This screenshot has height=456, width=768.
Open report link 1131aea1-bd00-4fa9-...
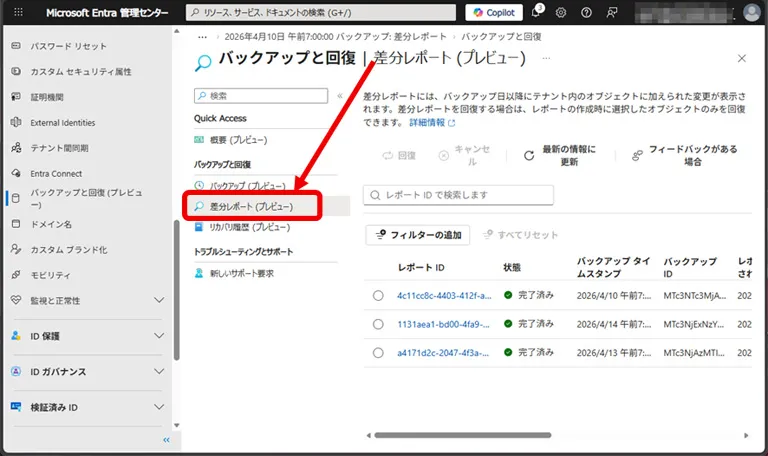tap(443, 324)
